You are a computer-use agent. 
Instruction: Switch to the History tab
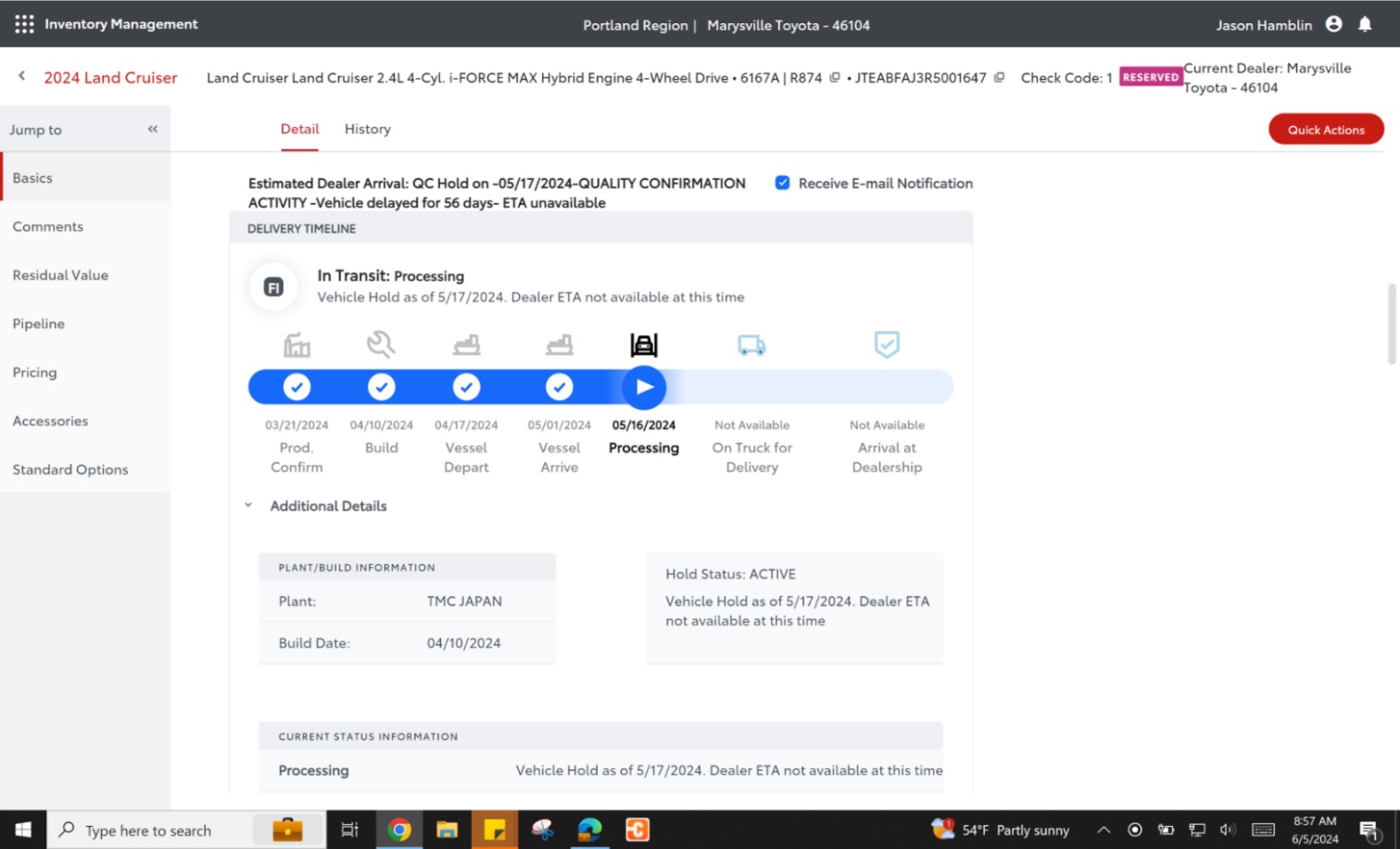pyautogui.click(x=367, y=129)
